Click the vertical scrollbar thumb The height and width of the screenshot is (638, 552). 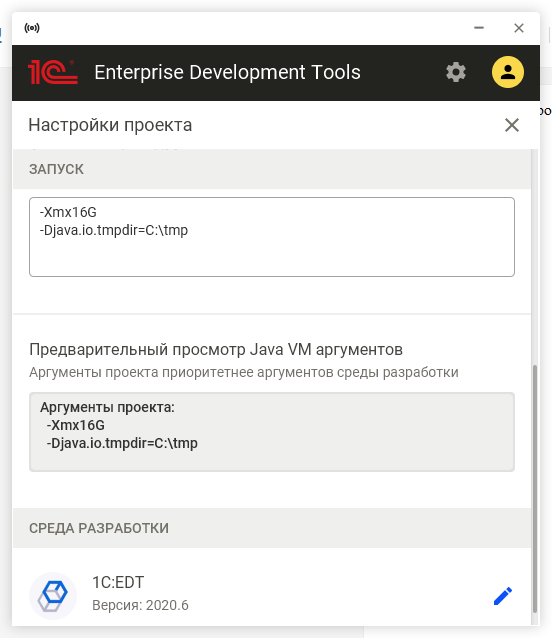click(x=535, y=488)
